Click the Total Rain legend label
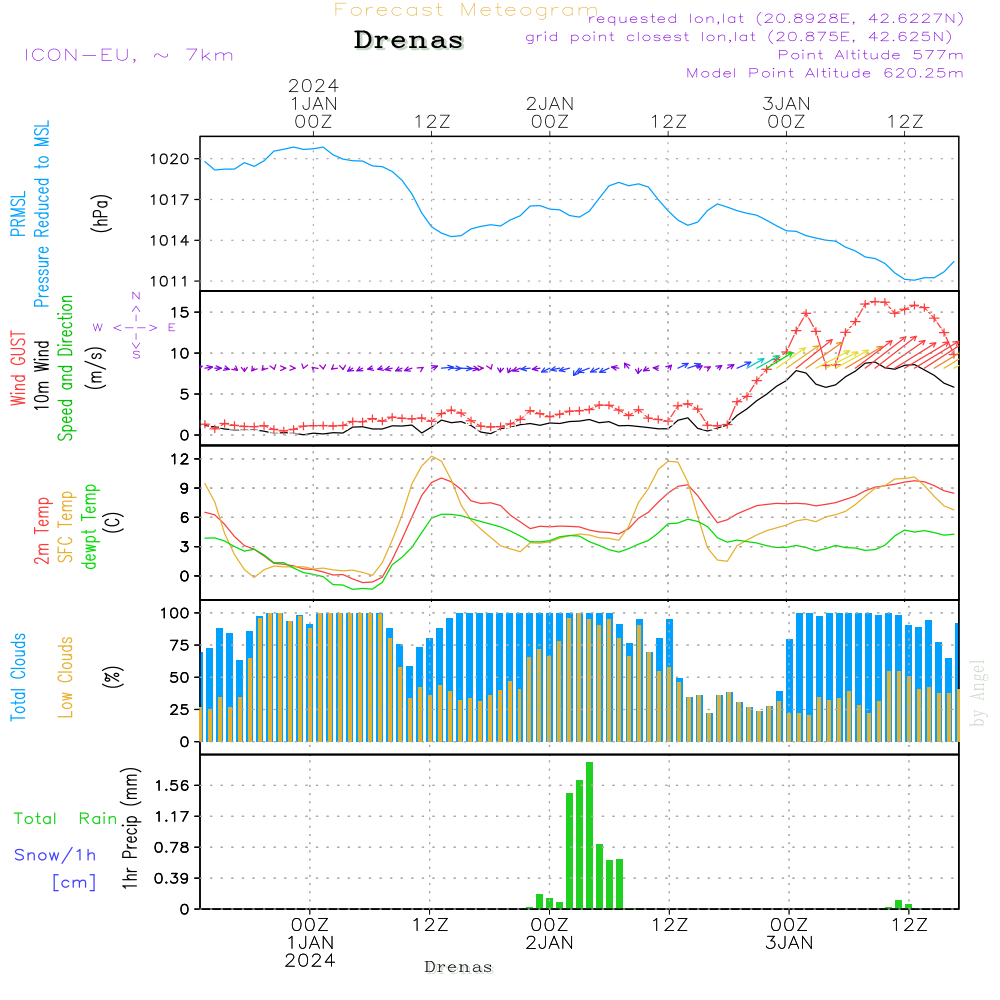Image resolution: width=1000 pixels, height=1000 pixels. tap(65, 819)
